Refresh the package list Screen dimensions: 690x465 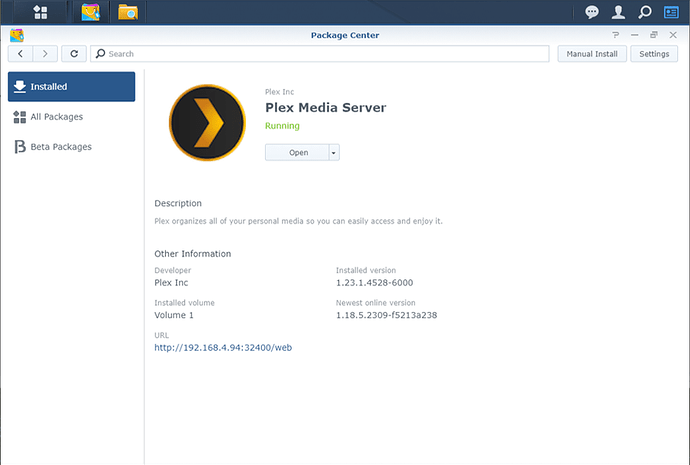[x=74, y=54]
